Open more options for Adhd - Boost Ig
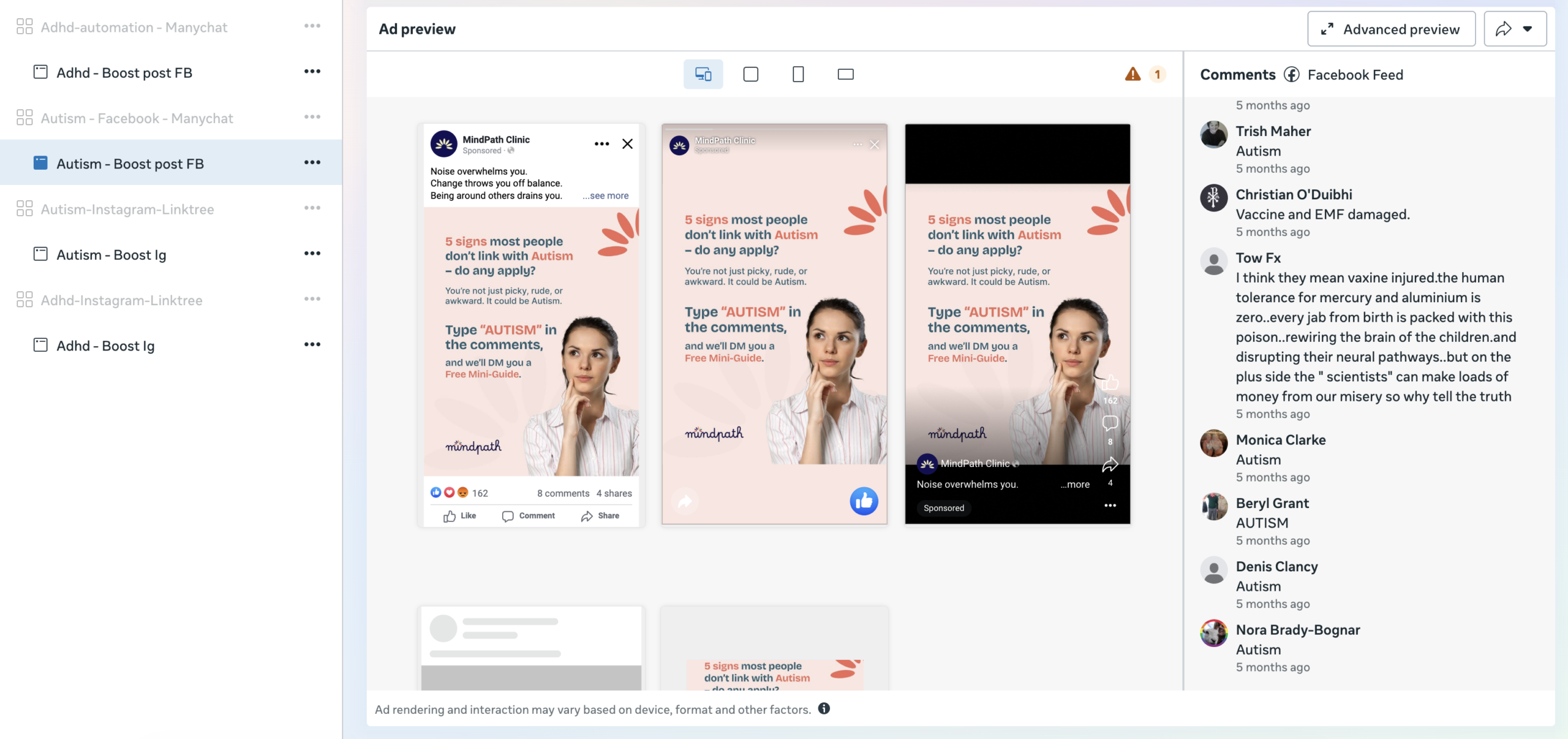This screenshot has height=739, width=1568. click(312, 344)
